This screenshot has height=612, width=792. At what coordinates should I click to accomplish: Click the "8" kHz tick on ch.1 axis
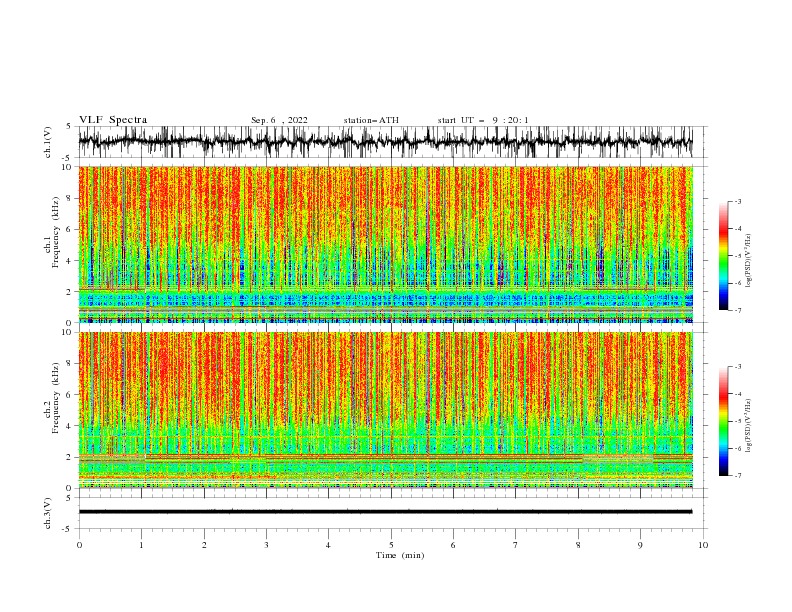tap(69, 198)
